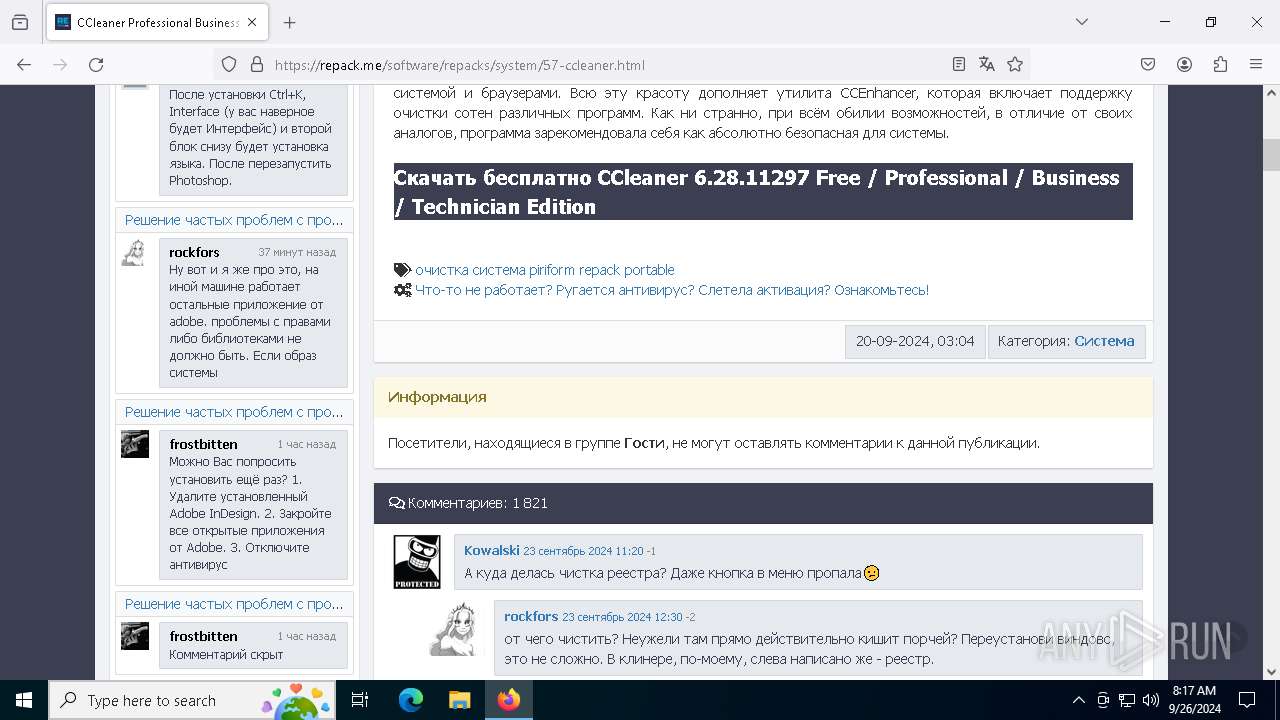Screen dimensions: 1280x720
Task: Click the taskbar search box
Action: tap(193, 700)
